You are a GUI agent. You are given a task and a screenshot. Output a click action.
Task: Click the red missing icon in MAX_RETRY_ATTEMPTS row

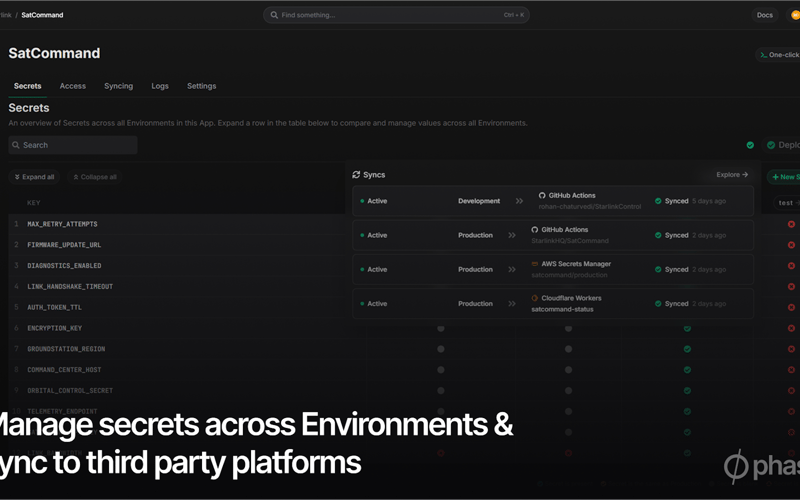tap(791, 224)
